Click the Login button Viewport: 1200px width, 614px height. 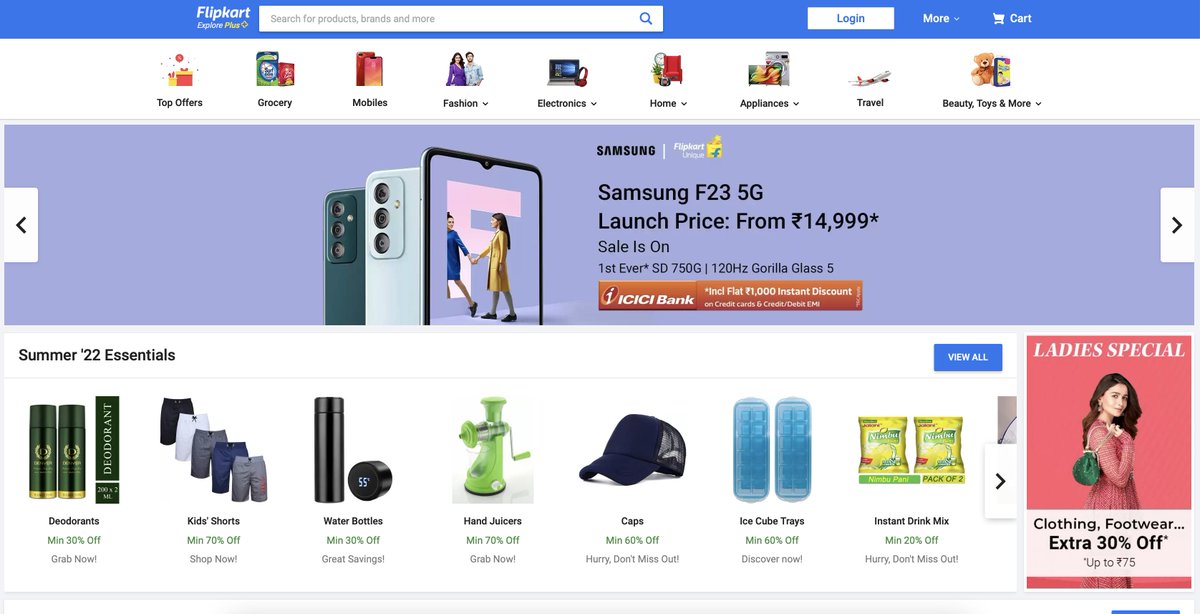click(x=851, y=18)
